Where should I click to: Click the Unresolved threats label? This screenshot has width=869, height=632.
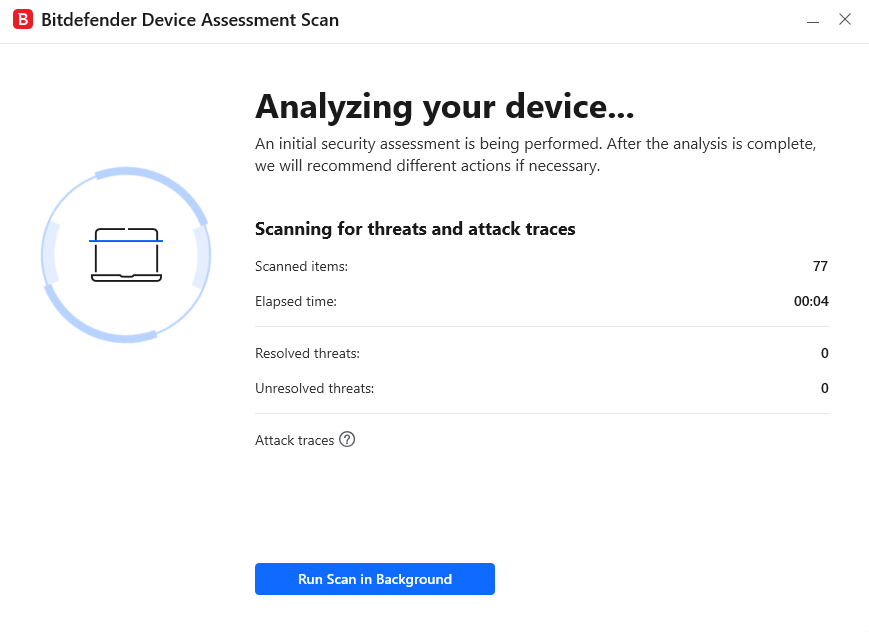(x=315, y=388)
